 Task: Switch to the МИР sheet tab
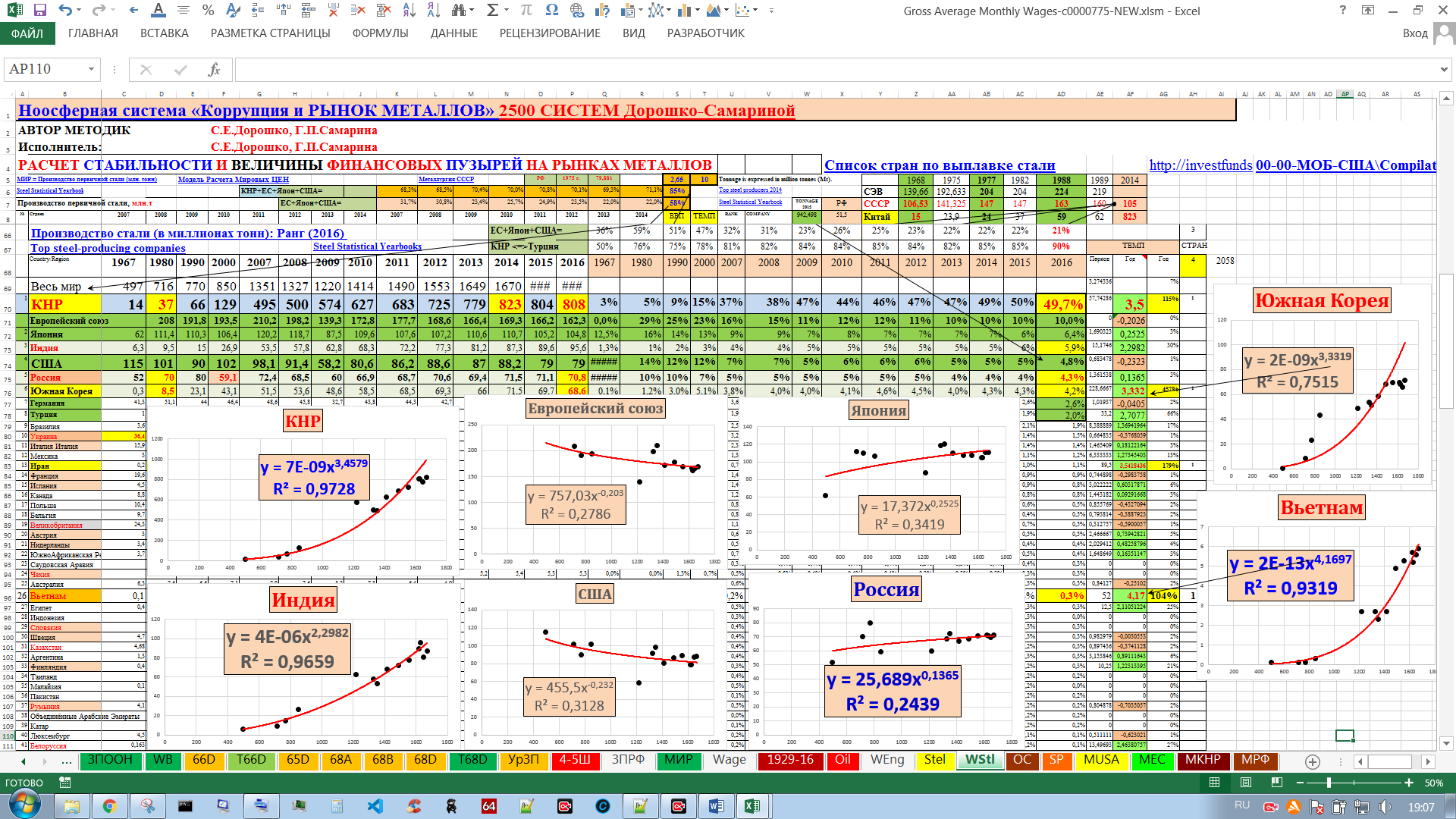[x=678, y=760]
